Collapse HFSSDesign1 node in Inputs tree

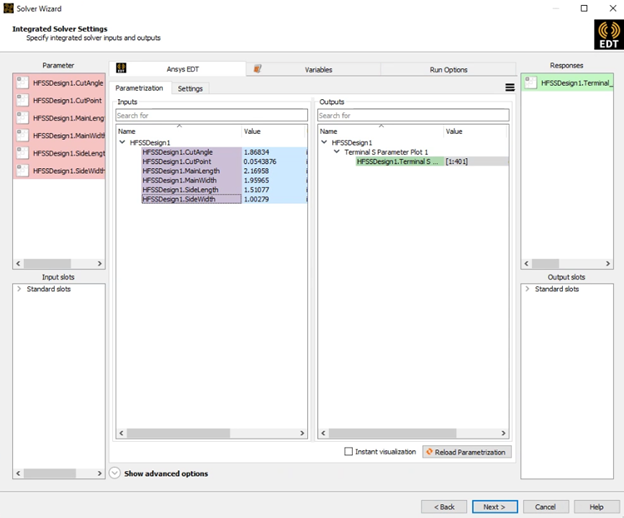[122, 142]
